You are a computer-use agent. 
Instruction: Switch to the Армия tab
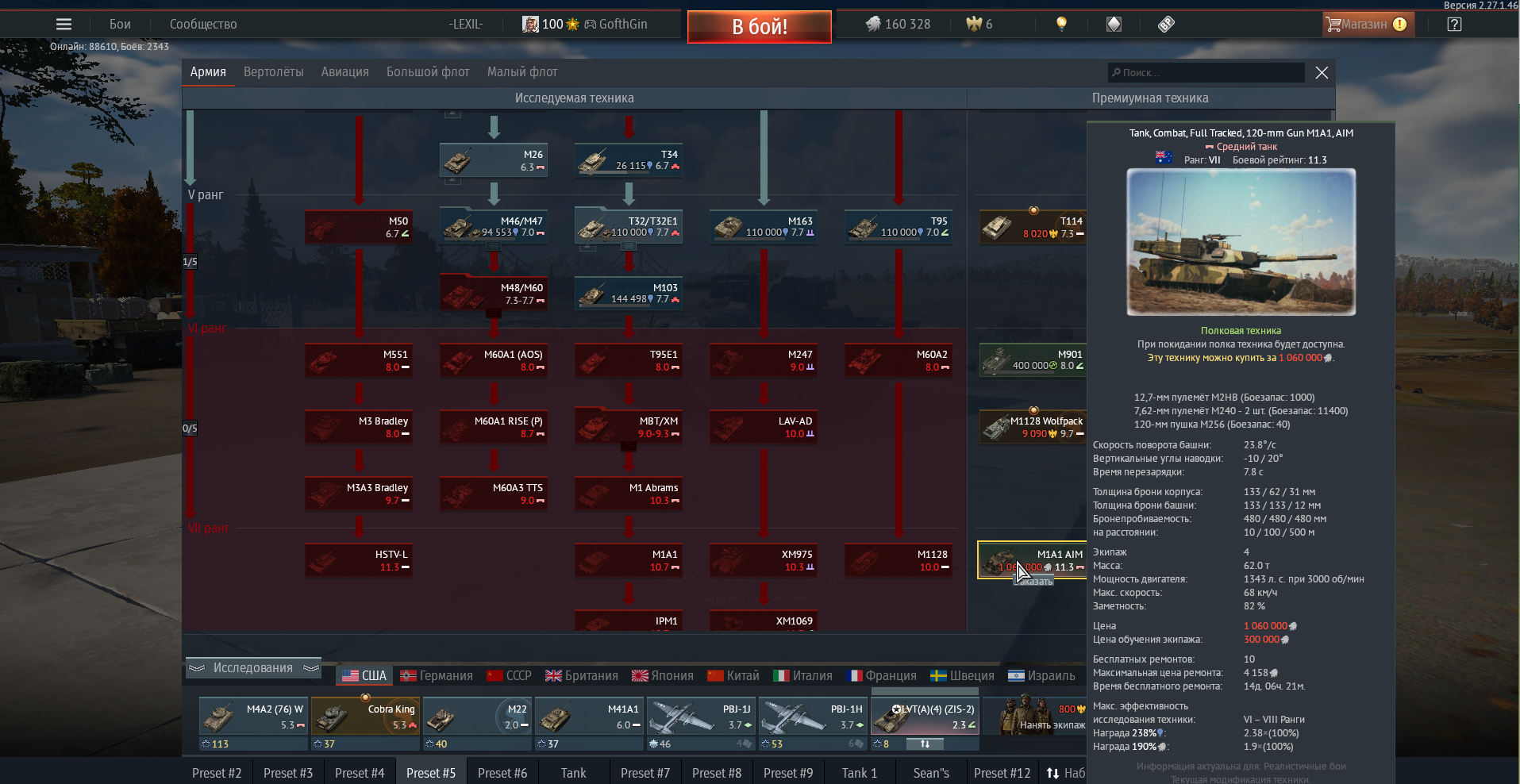208,71
